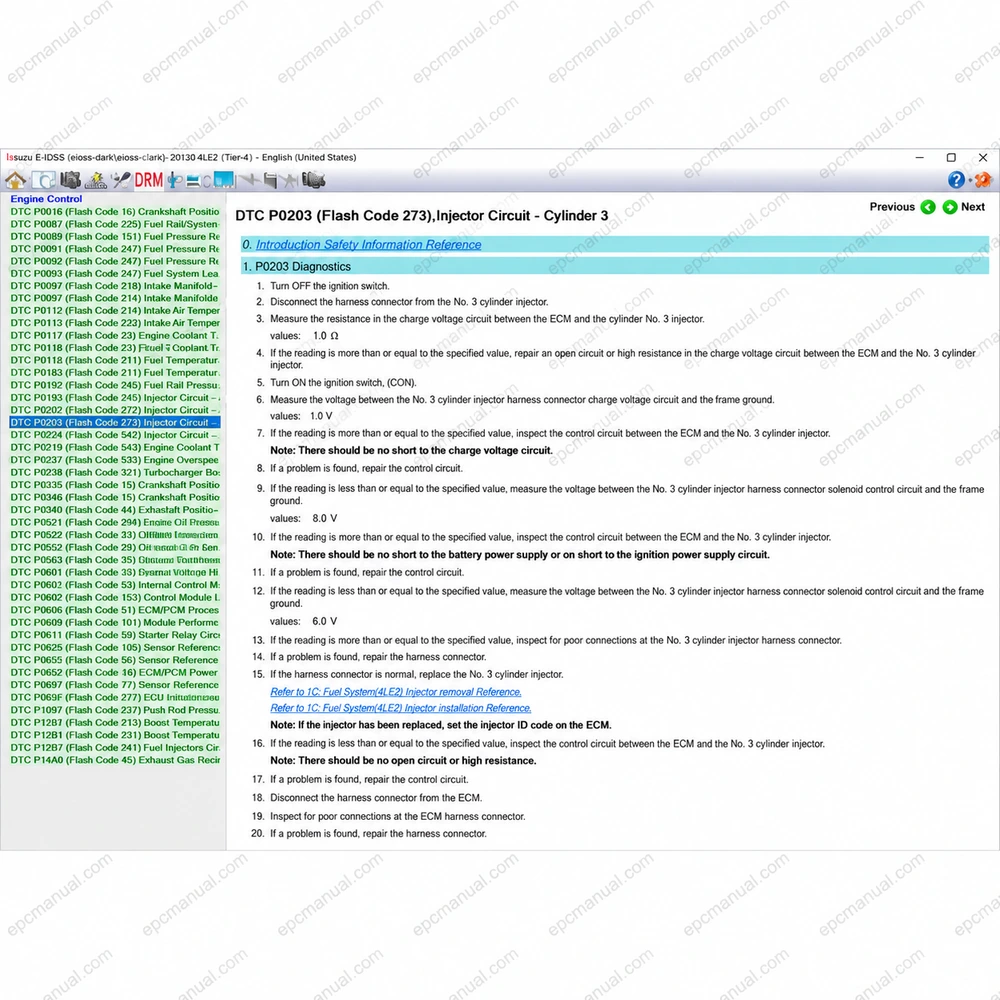
Task: Select DTC P0697 Flash Code 77 entry
Action: point(115,685)
